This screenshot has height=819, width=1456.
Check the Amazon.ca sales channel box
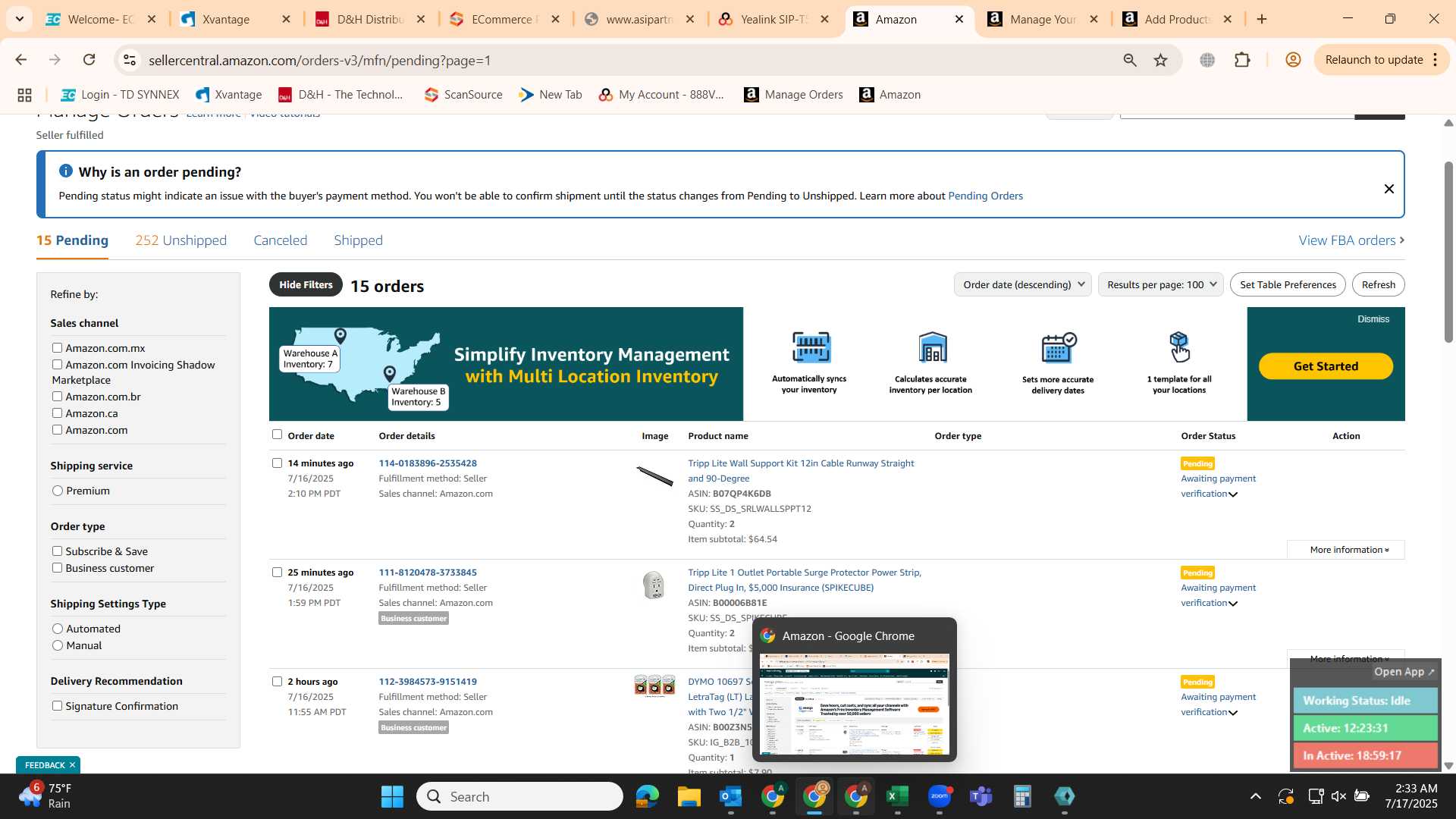(x=57, y=413)
